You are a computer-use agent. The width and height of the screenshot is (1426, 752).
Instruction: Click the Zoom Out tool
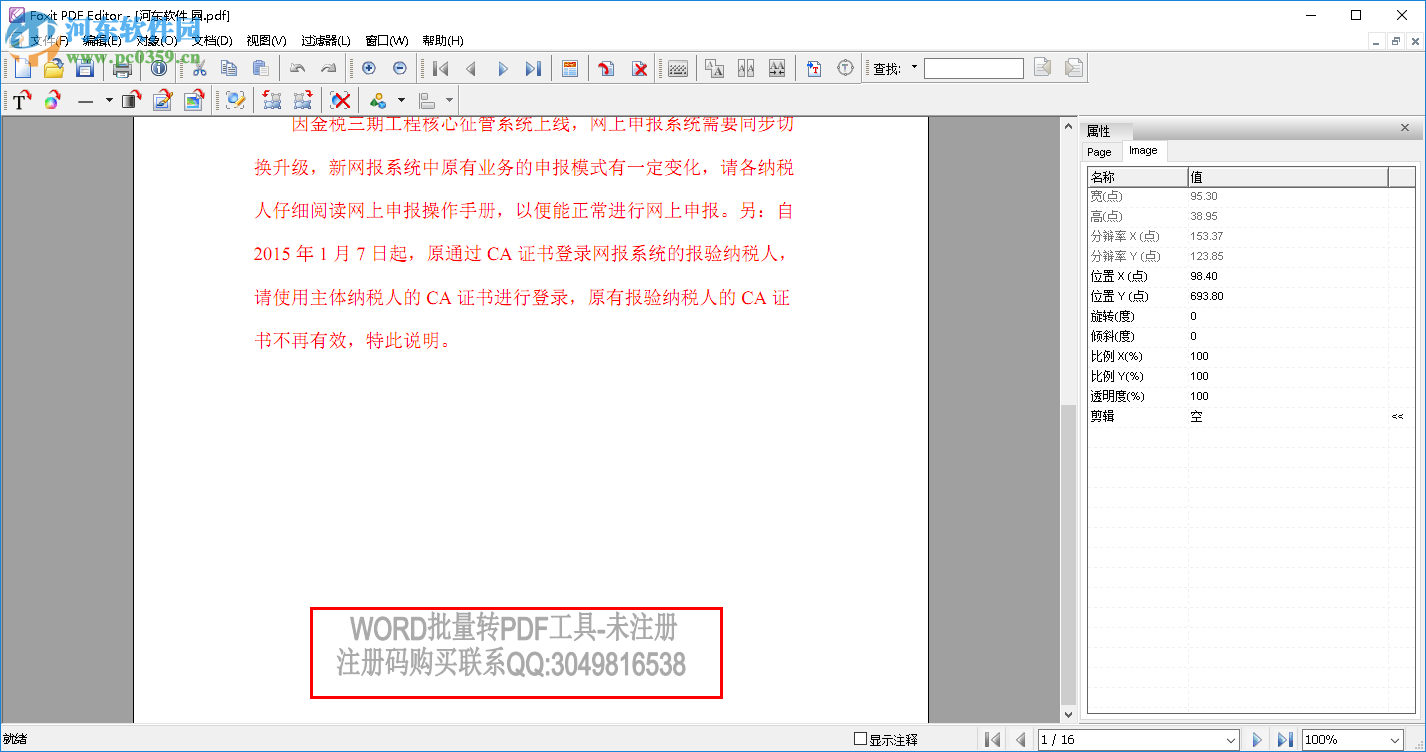pyautogui.click(x=398, y=68)
